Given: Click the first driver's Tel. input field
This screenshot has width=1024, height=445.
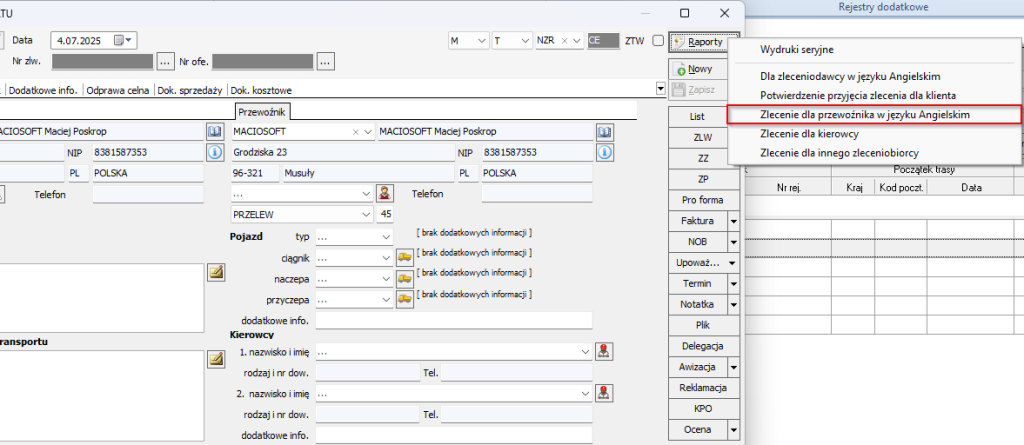Looking at the screenshot, I should click(515, 373).
